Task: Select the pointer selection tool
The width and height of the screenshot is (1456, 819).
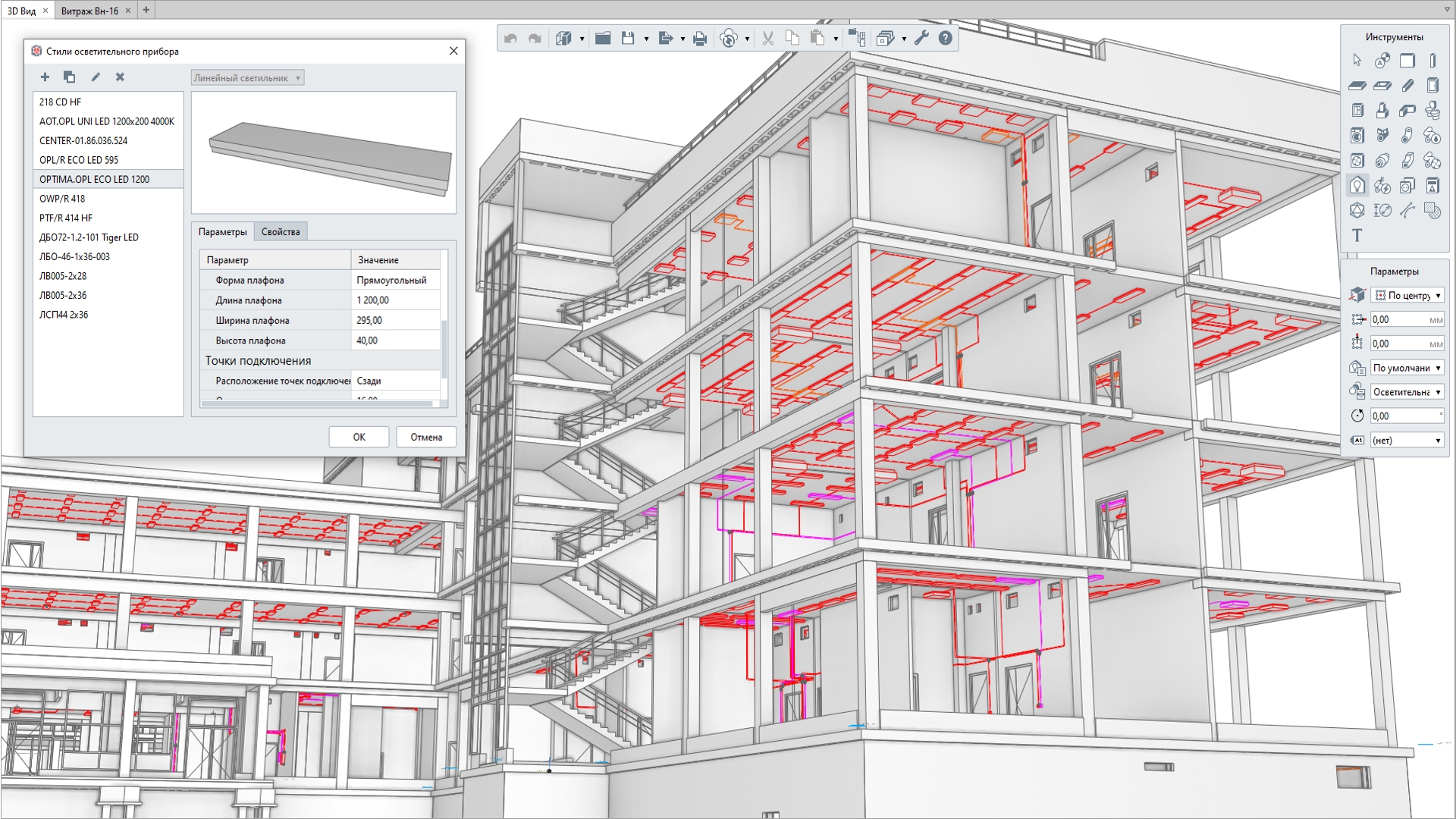Action: coord(1357,60)
